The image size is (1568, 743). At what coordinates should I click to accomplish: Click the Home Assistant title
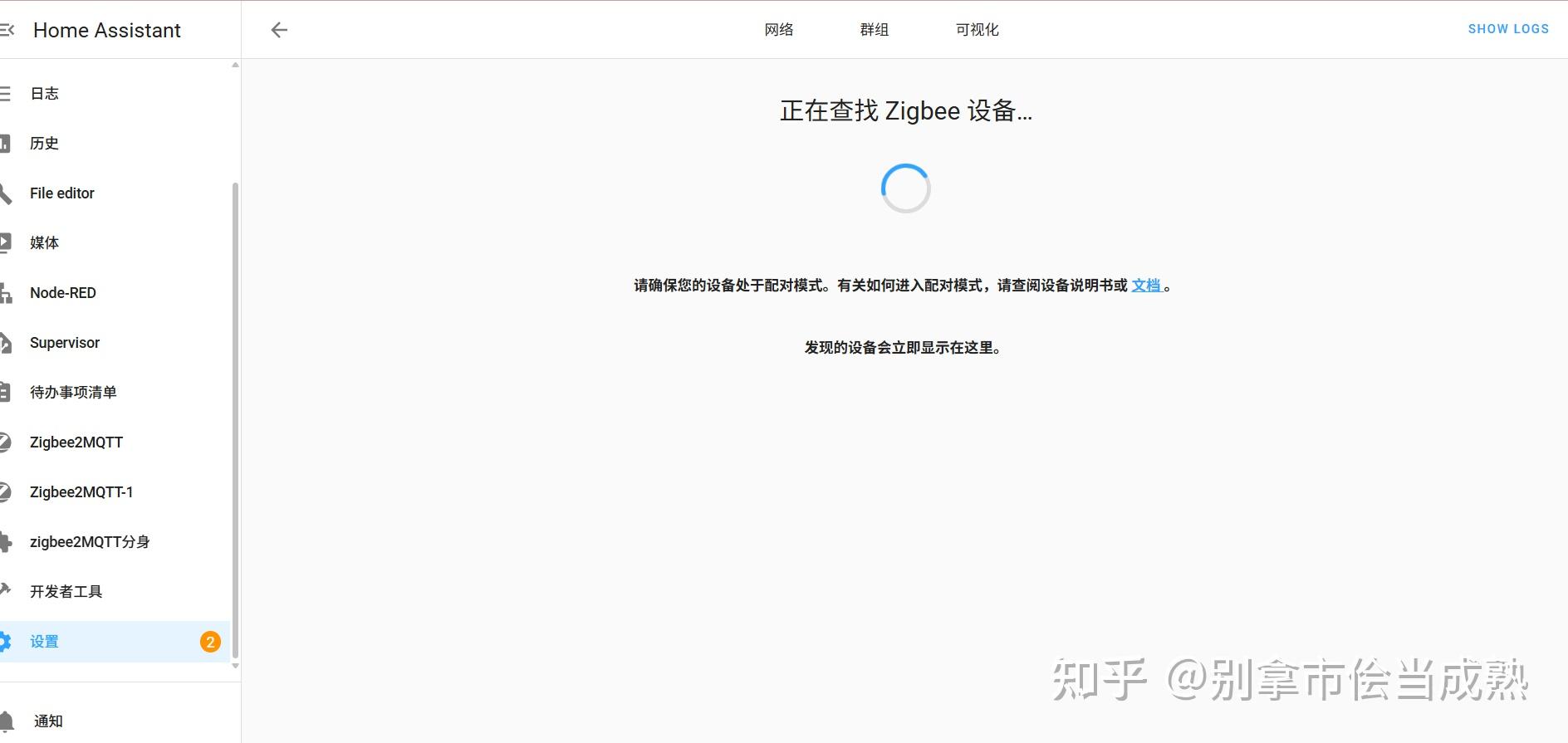click(107, 30)
